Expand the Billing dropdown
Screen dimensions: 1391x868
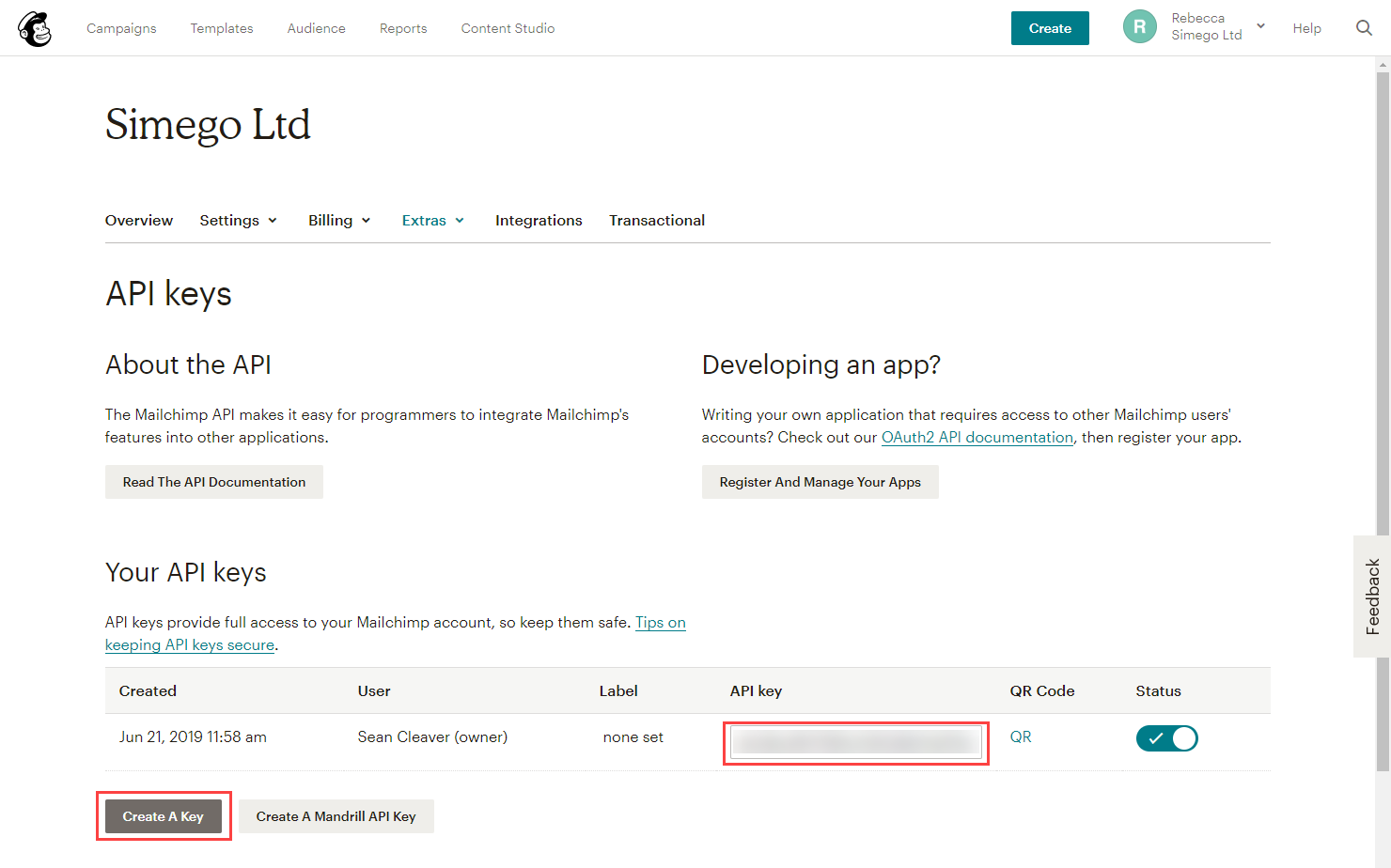pyautogui.click(x=339, y=220)
